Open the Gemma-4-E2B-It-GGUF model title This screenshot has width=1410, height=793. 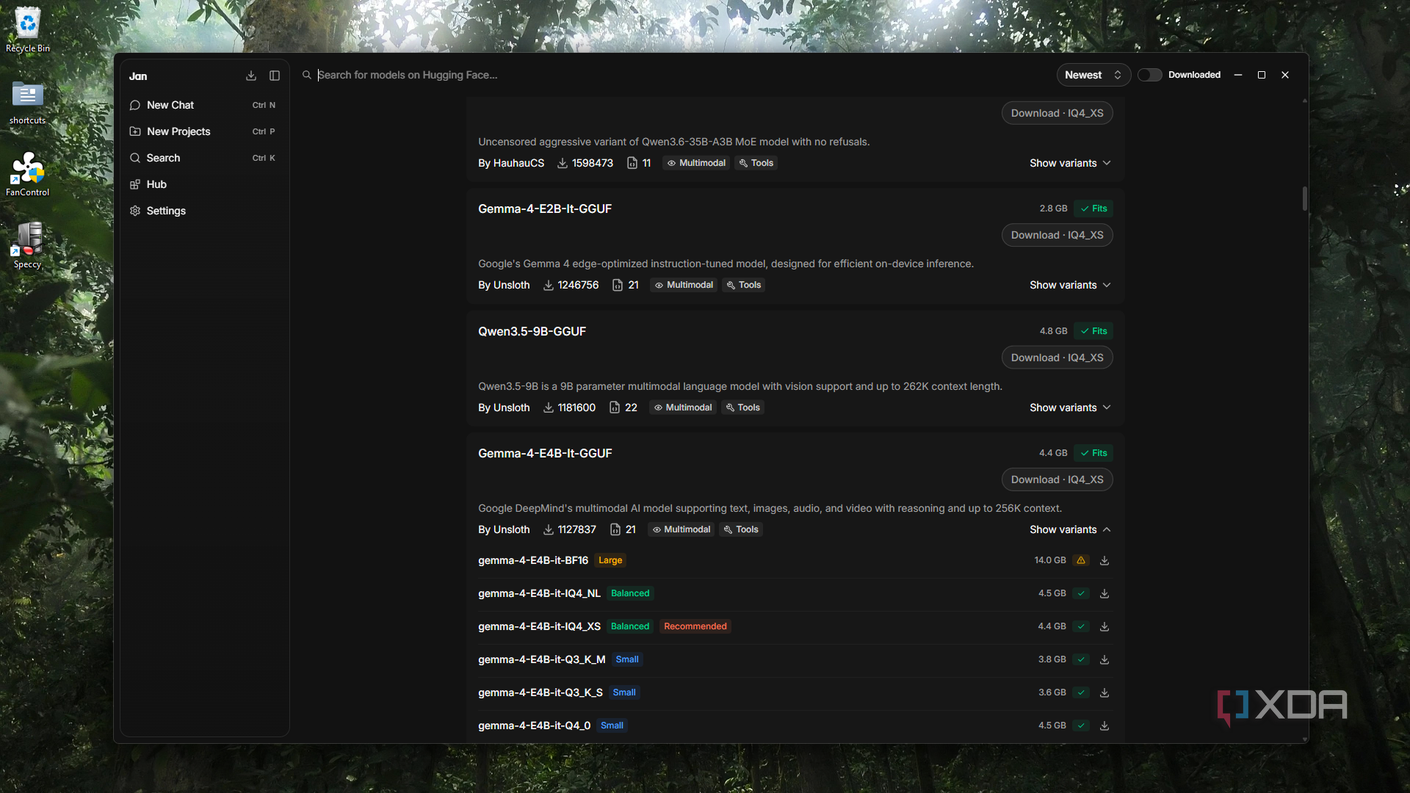(x=545, y=209)
